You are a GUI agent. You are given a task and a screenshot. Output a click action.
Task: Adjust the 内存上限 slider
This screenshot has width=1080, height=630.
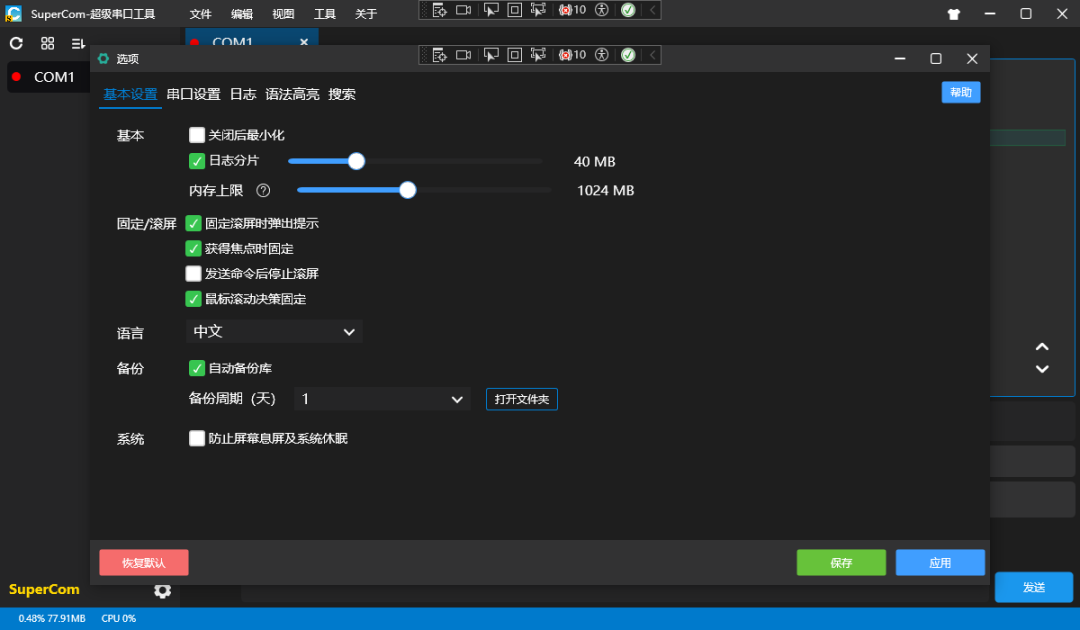click(407, 189)
